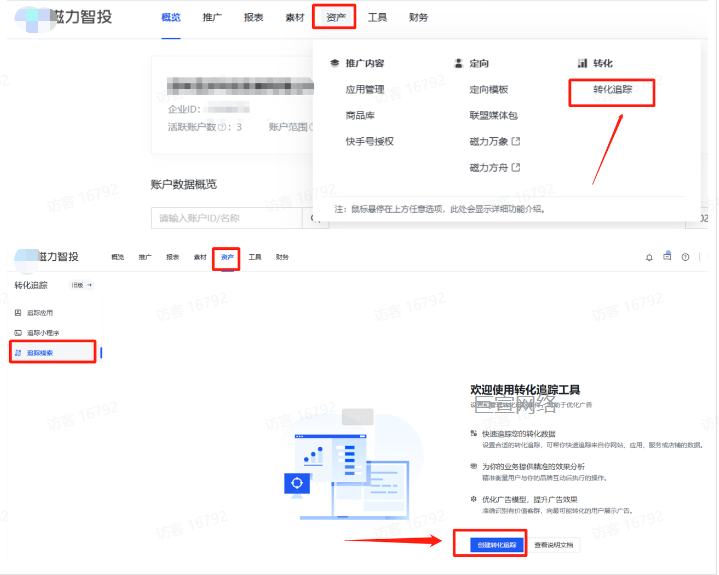The height and width of the screenshot is (575, 719).
Task: Open 推广 tab in the account overview header
Action: [x=212, y=17]
